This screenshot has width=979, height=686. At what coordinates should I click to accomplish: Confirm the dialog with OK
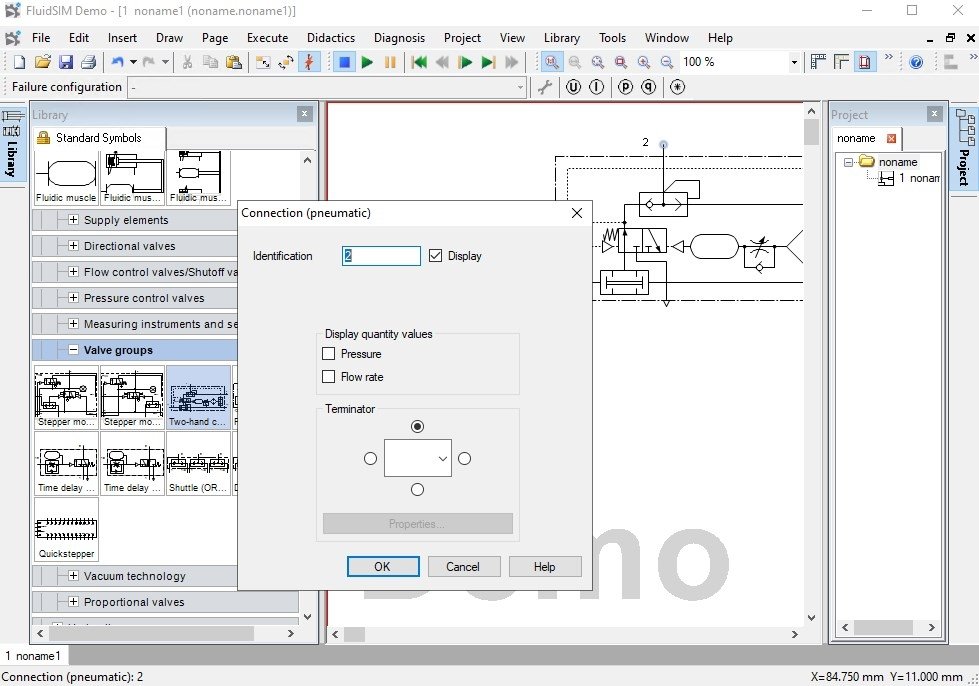point(383,567)
